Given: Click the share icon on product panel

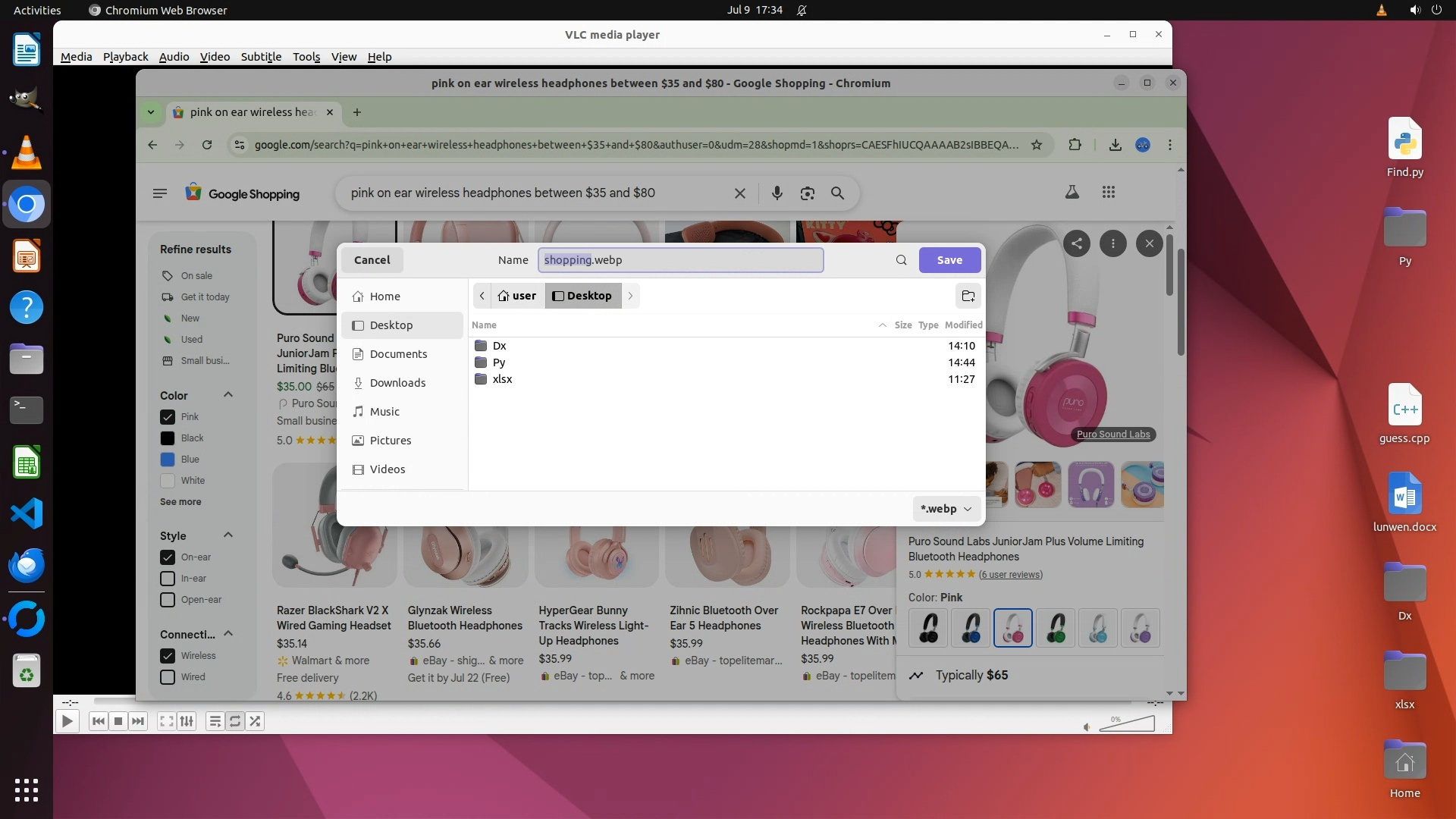Looking at the screenshot, I should pyautogui.click(x=1077, y=243).
